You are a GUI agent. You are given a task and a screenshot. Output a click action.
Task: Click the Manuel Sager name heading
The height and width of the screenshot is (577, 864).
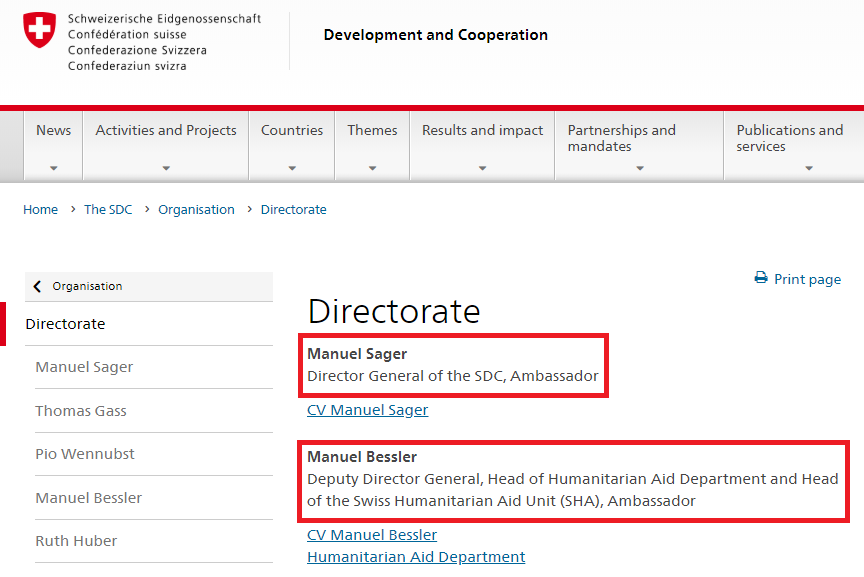[357, 354]
